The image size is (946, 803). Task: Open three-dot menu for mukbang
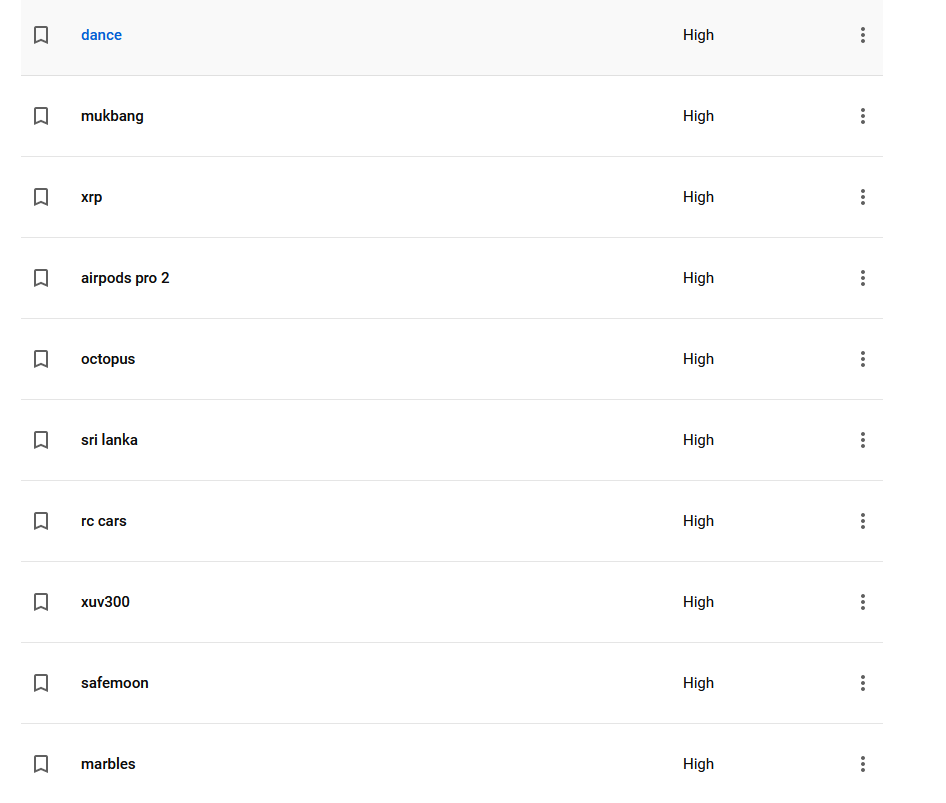tap(862, 116)
